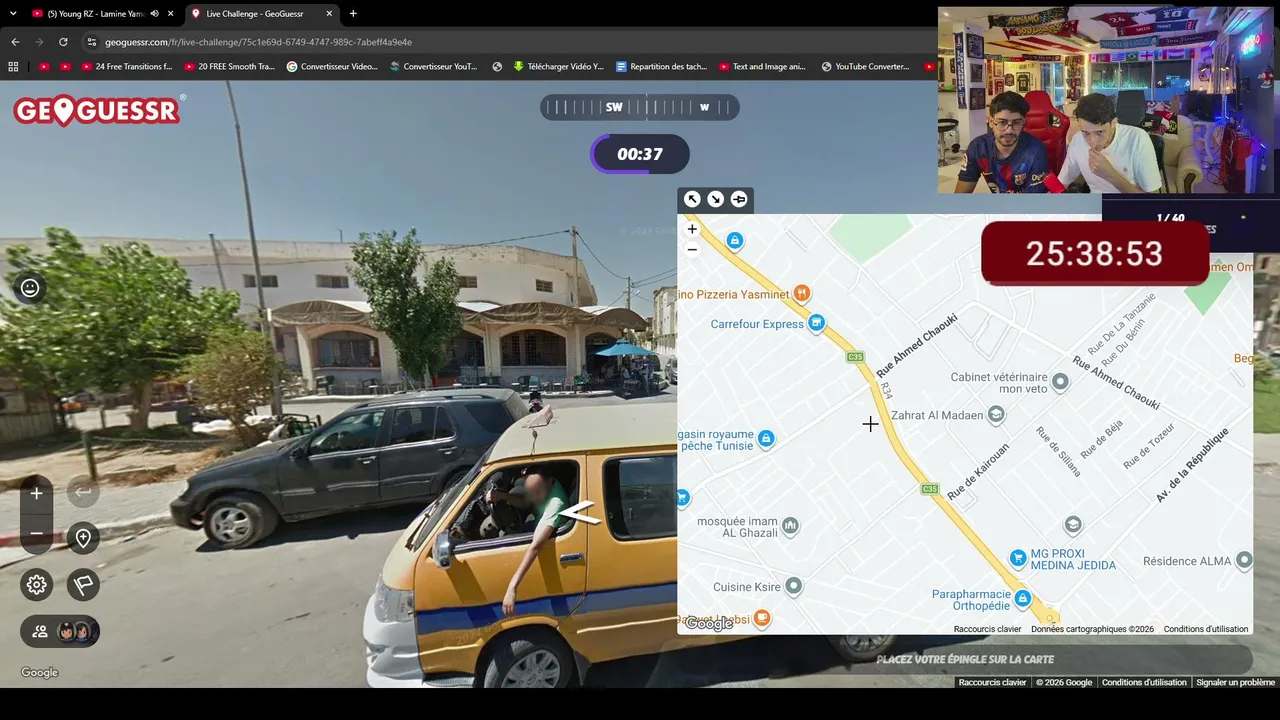1280x720 pixels.
Task: Pin the guess map open
Action: pos(739,199)
